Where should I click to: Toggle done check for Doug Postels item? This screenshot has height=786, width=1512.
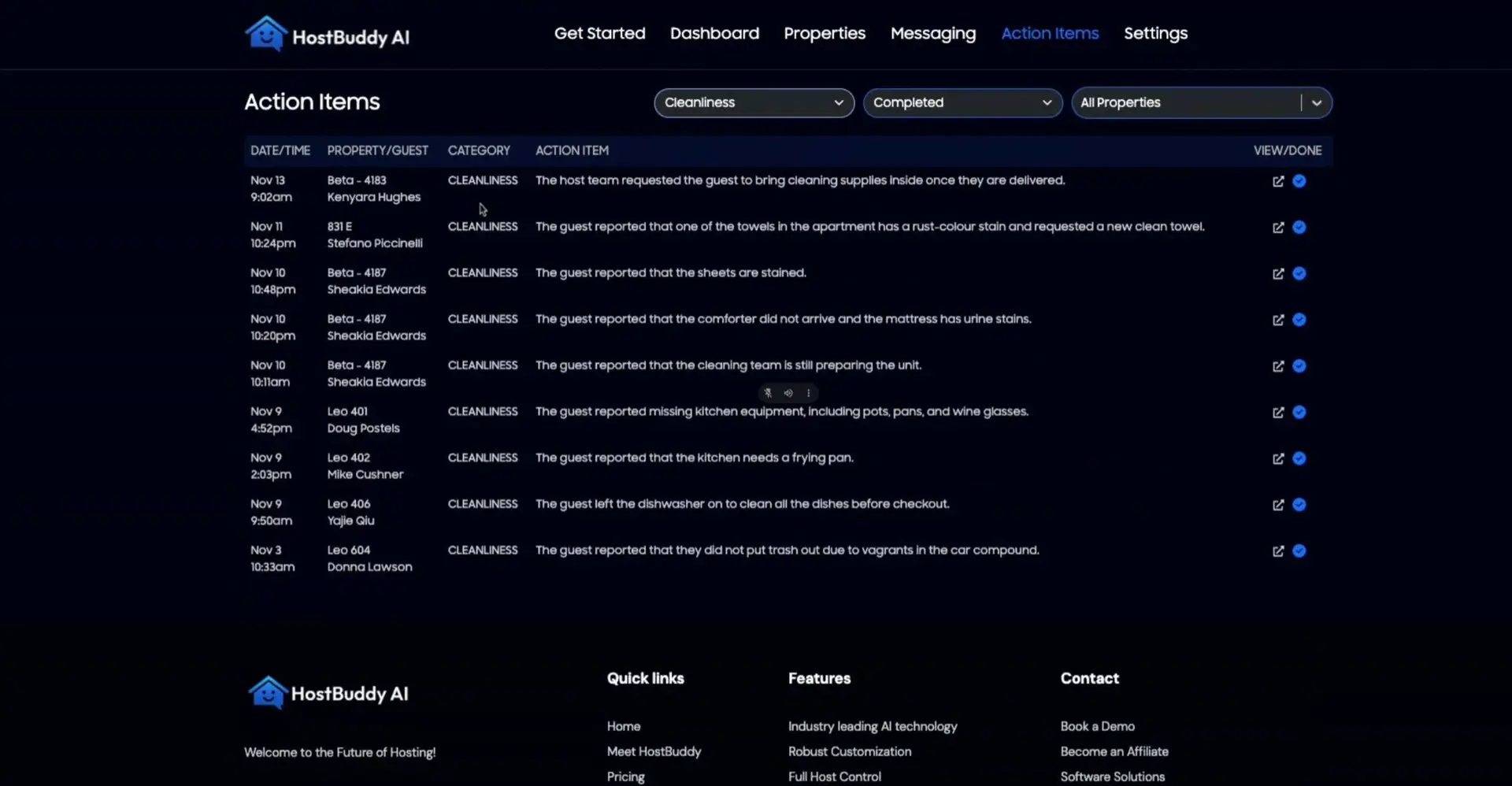1299,412
